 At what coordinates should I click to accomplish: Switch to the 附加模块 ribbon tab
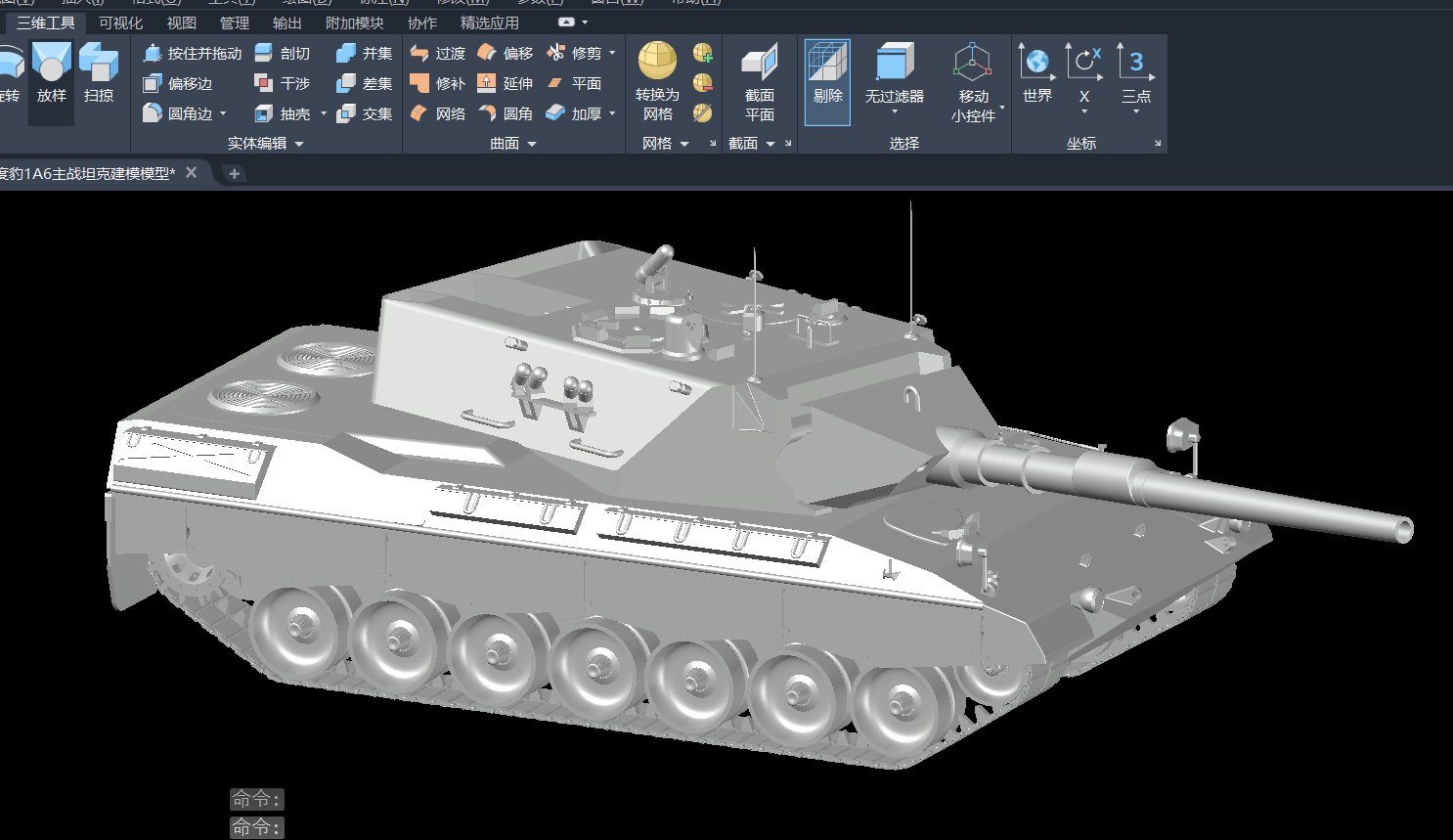pos(354,22)
